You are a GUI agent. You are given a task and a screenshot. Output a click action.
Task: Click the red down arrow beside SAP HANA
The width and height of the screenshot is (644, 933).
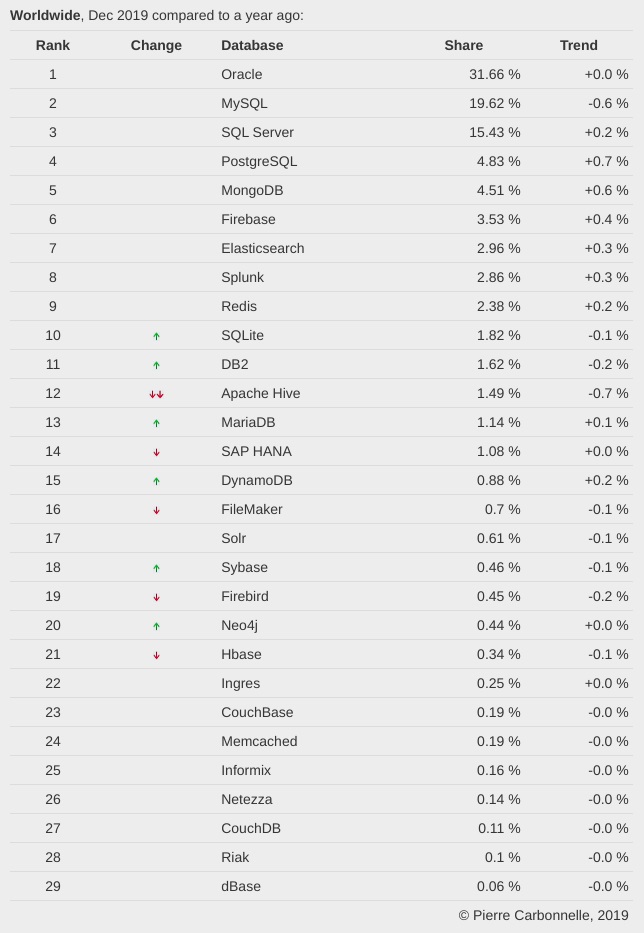[x=156, y=452]
